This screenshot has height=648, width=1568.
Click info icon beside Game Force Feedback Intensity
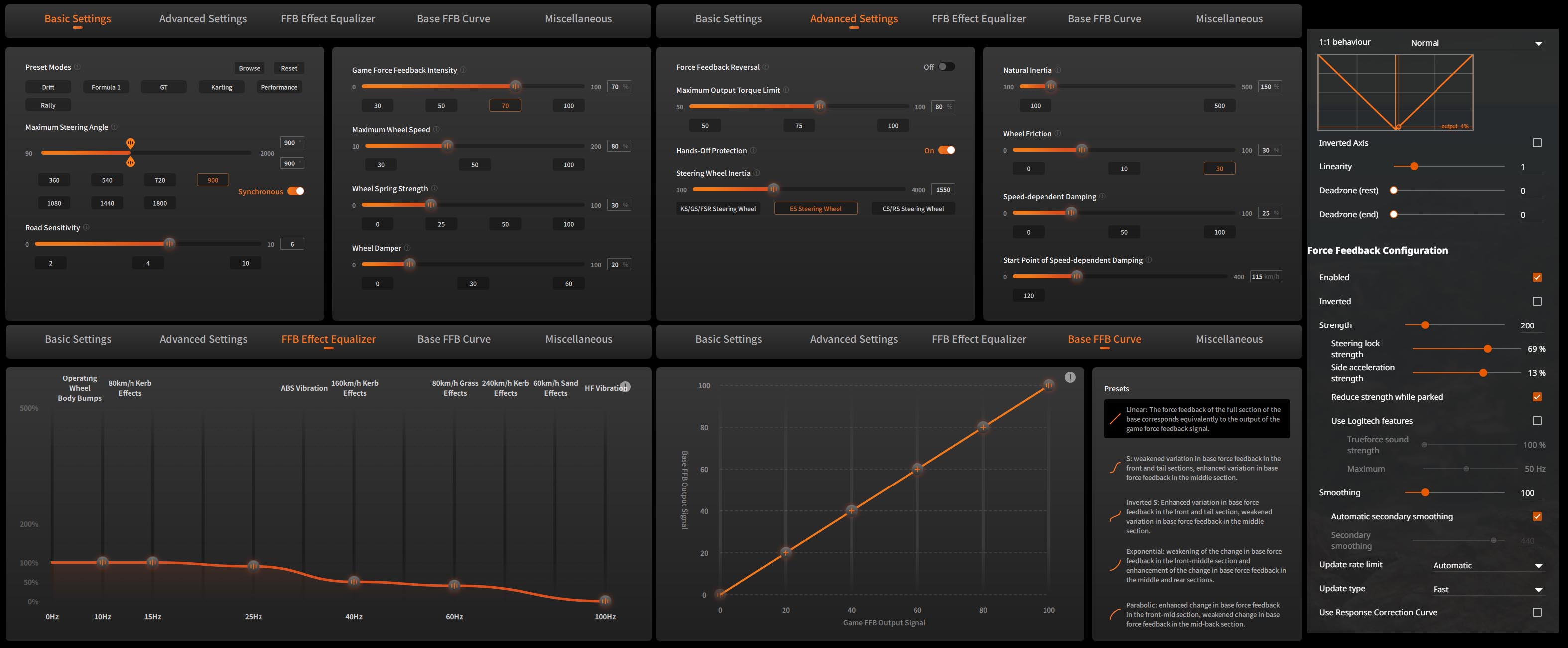pyautogui.click(x=463, y=70)
